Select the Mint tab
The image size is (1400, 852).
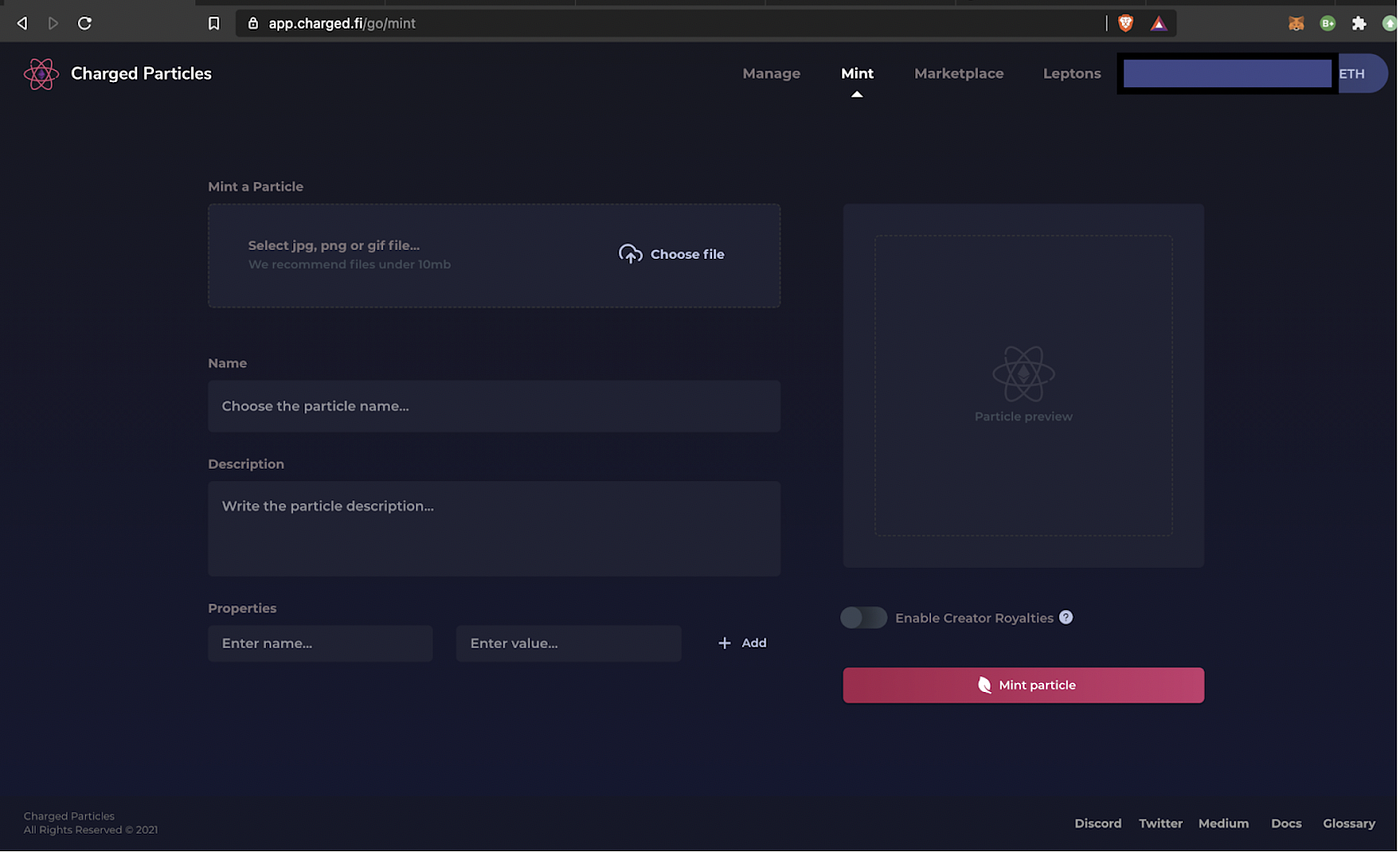[857, 73]
